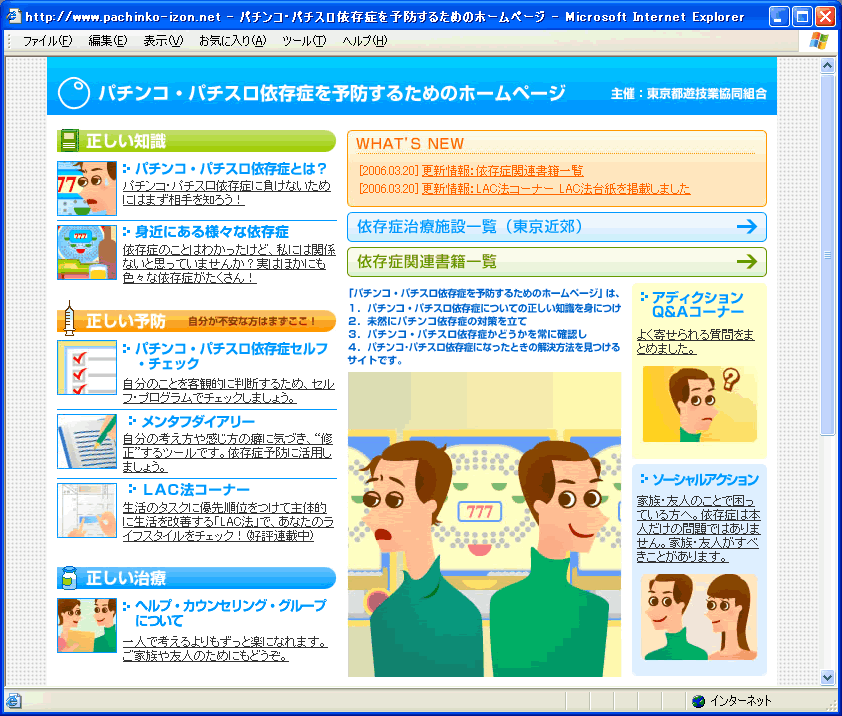Click the Internet Explorer page icon in title bar

click(14, 17)
